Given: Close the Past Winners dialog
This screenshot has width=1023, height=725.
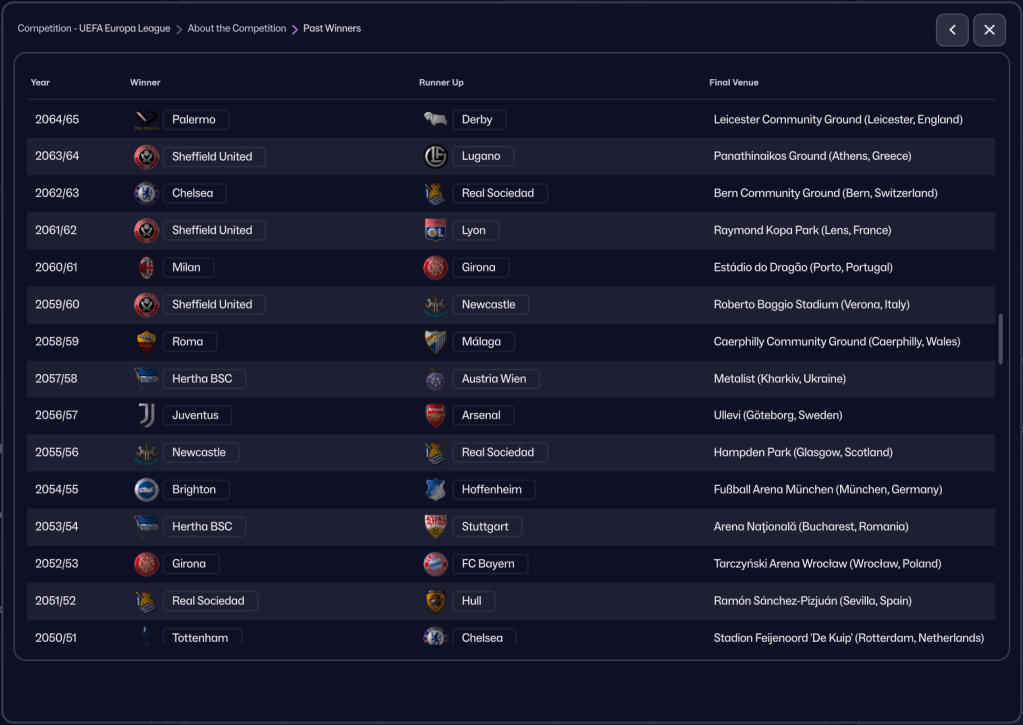Looking at the screenshot, I should coord(989,30).
